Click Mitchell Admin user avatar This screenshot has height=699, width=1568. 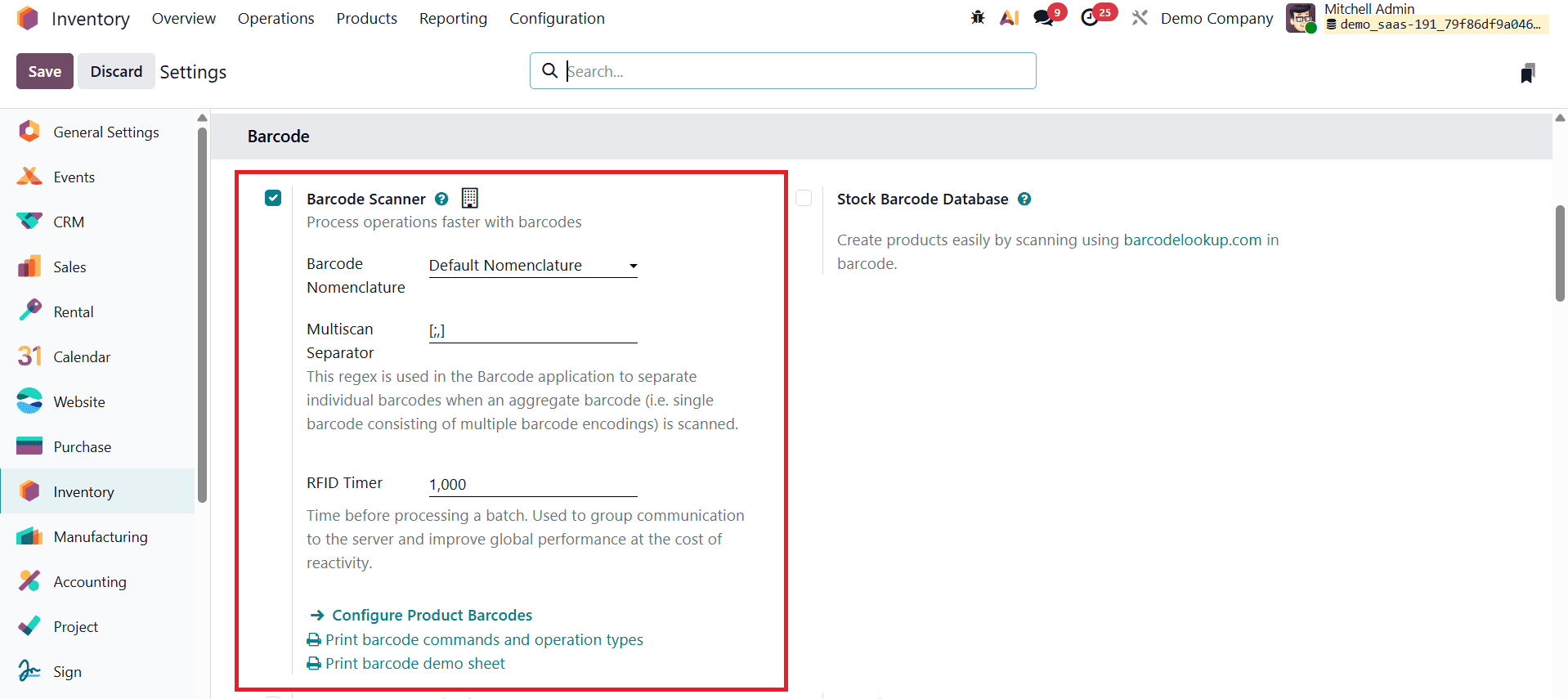(x=1301, y=18)
